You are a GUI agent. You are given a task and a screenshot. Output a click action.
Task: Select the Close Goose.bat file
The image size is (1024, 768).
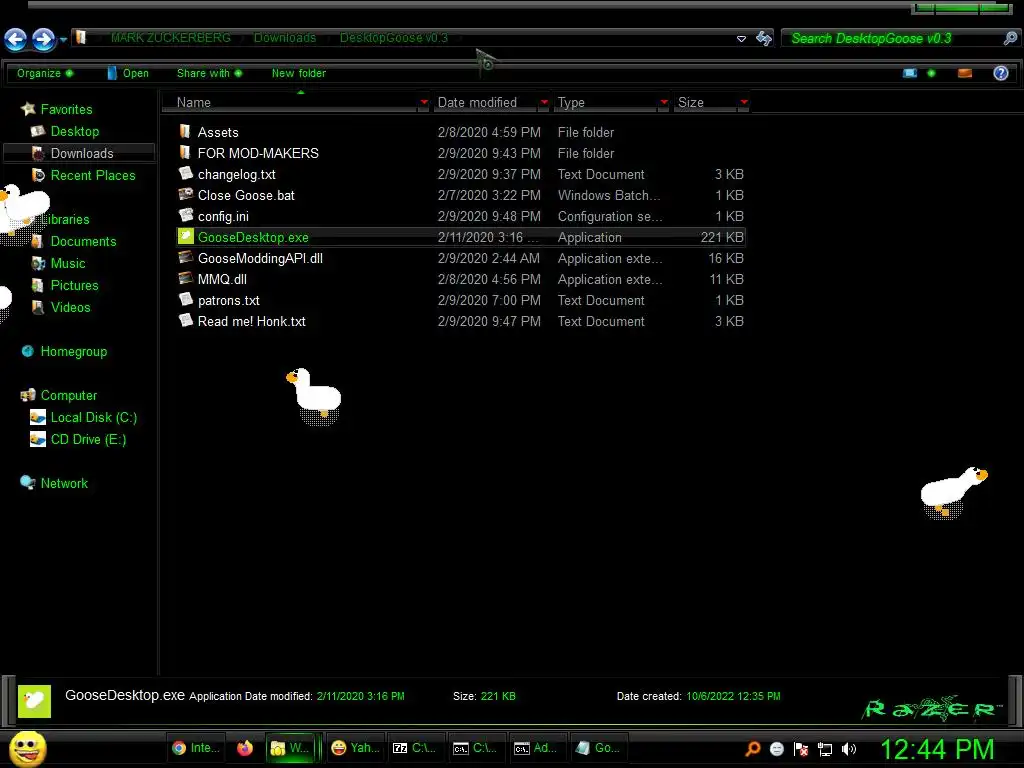pos(462,195)
